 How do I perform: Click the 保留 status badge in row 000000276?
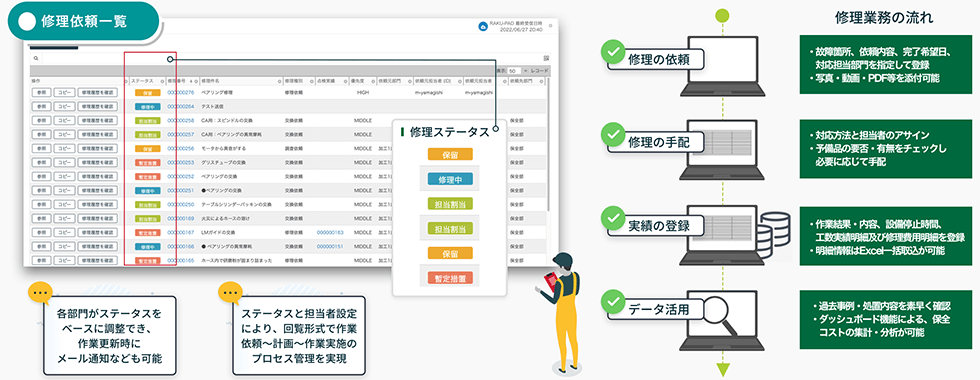[148, 92]
